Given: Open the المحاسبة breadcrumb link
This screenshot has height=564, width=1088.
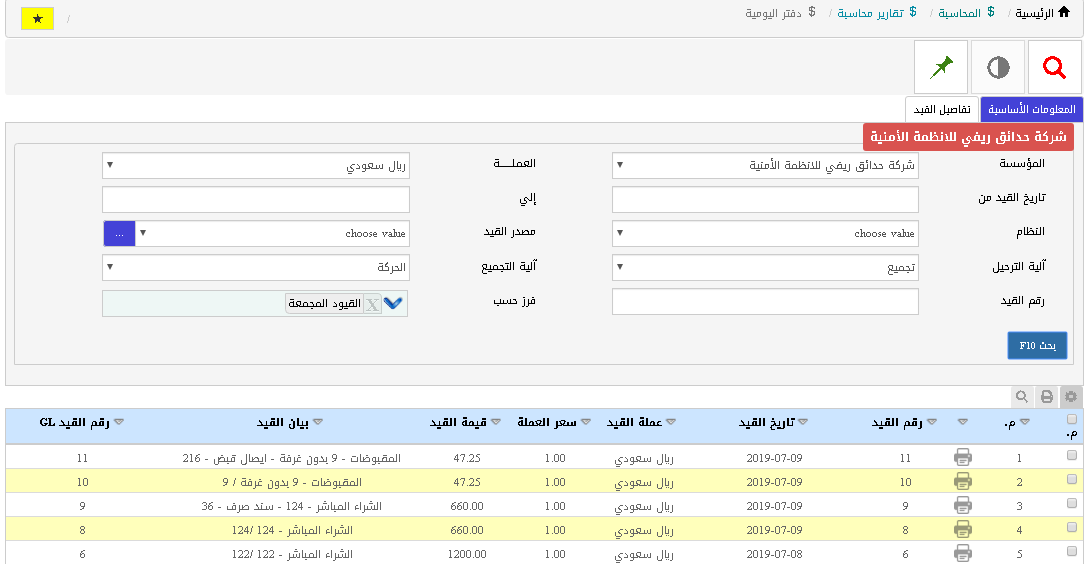Looking at the screenshot, I should (x=958, y=14).
